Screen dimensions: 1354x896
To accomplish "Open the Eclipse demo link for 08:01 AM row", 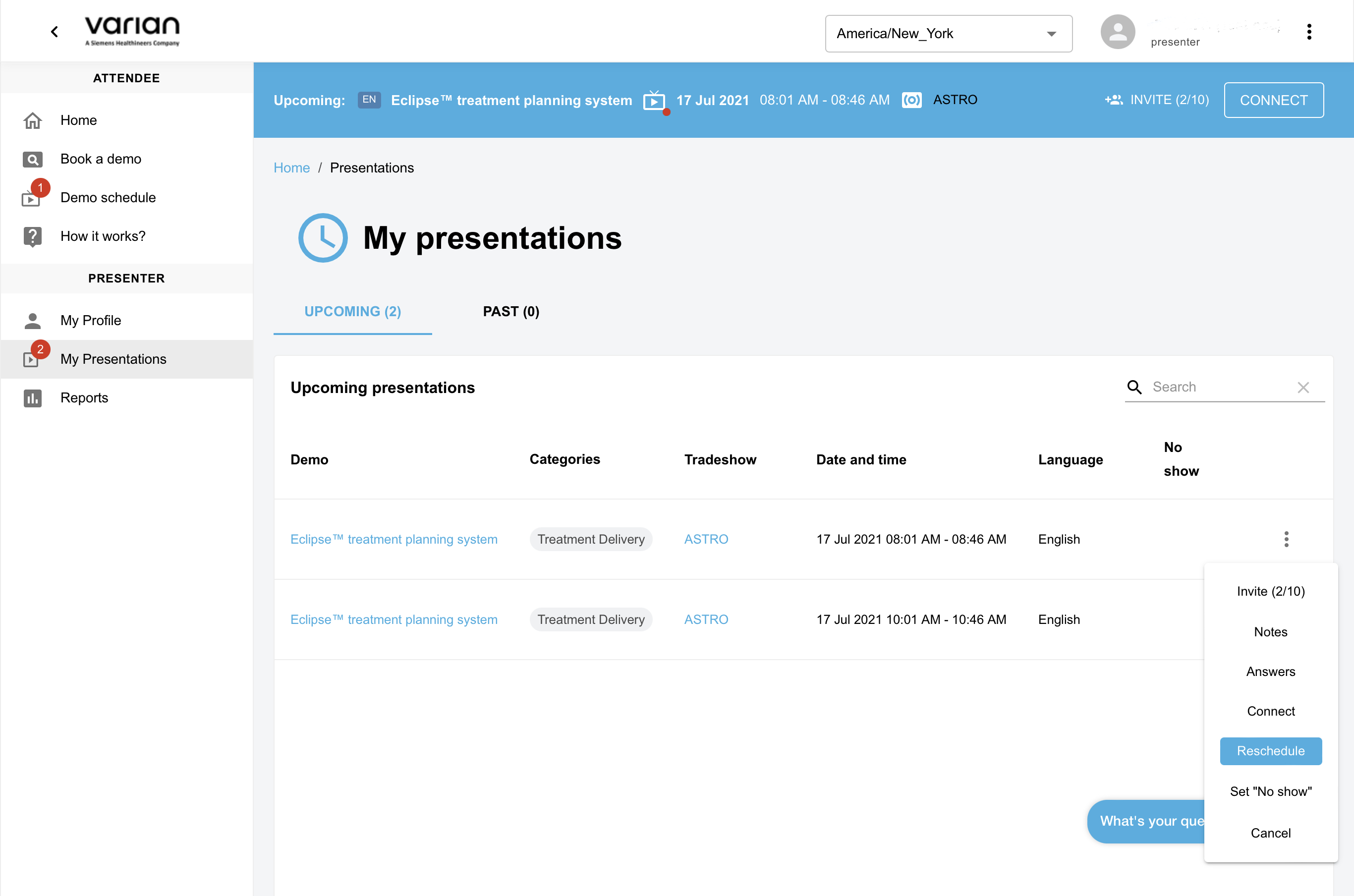I will (394, 539).
